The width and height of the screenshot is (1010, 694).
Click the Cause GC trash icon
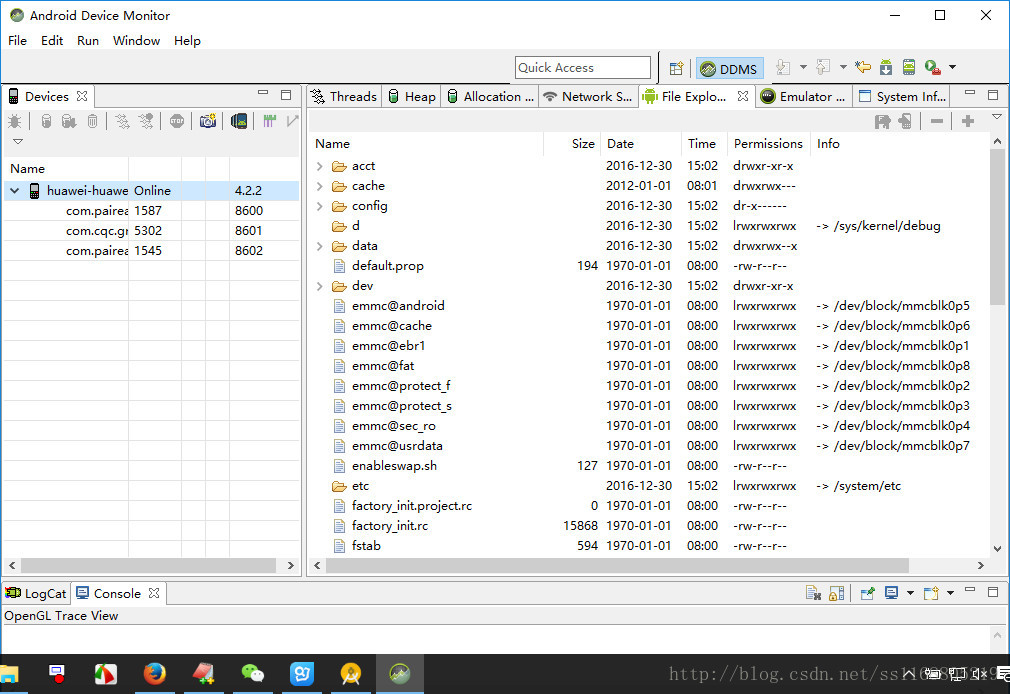click(92, 121)
